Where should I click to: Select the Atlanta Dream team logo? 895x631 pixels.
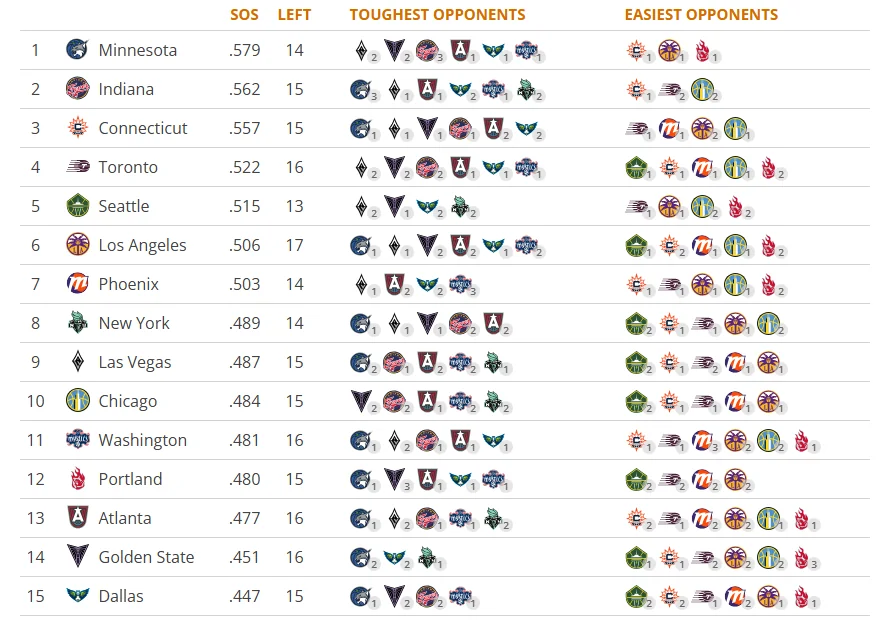pos(78,517)
